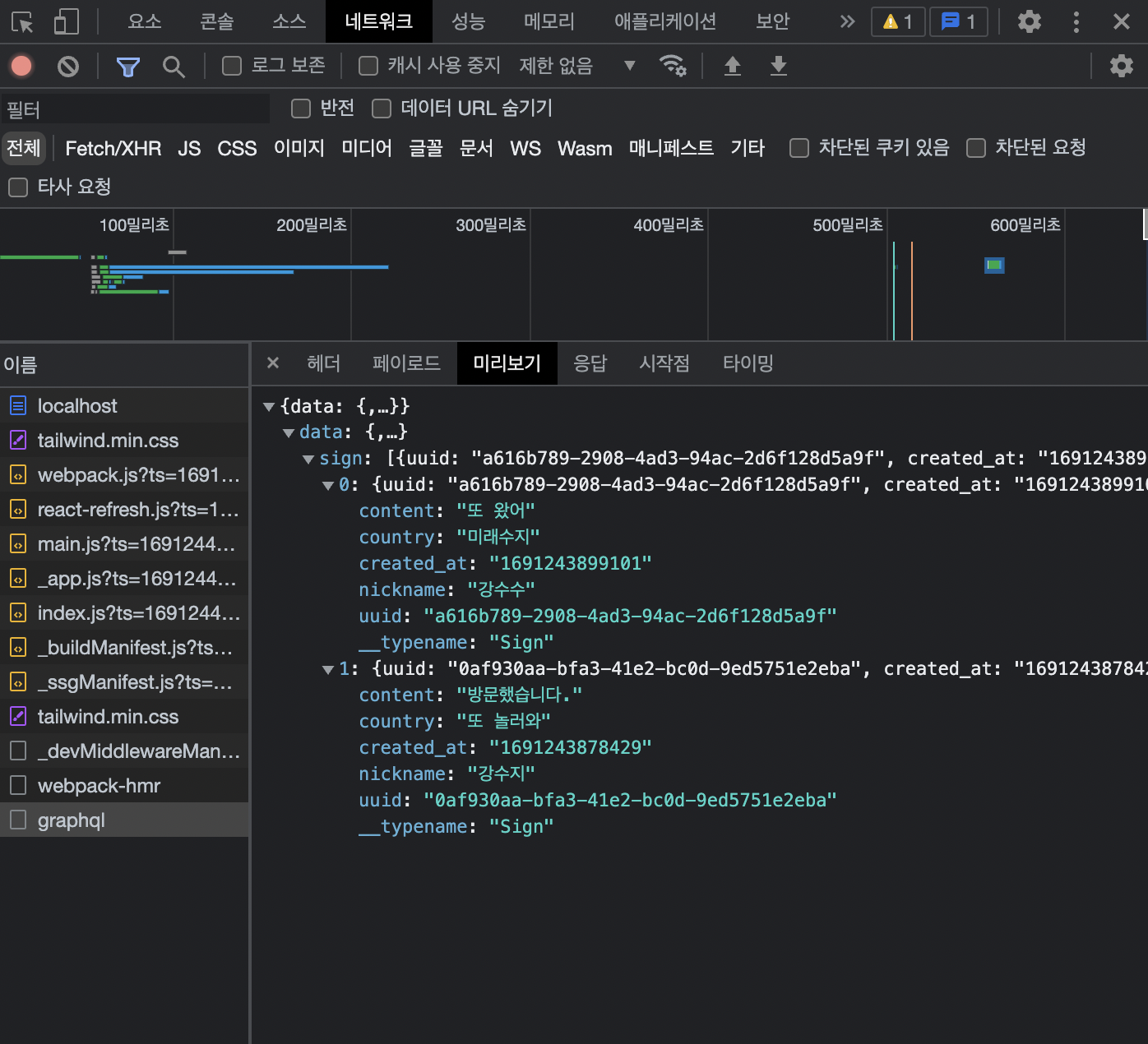Switch to the 요소 tab

click(145, 21)
